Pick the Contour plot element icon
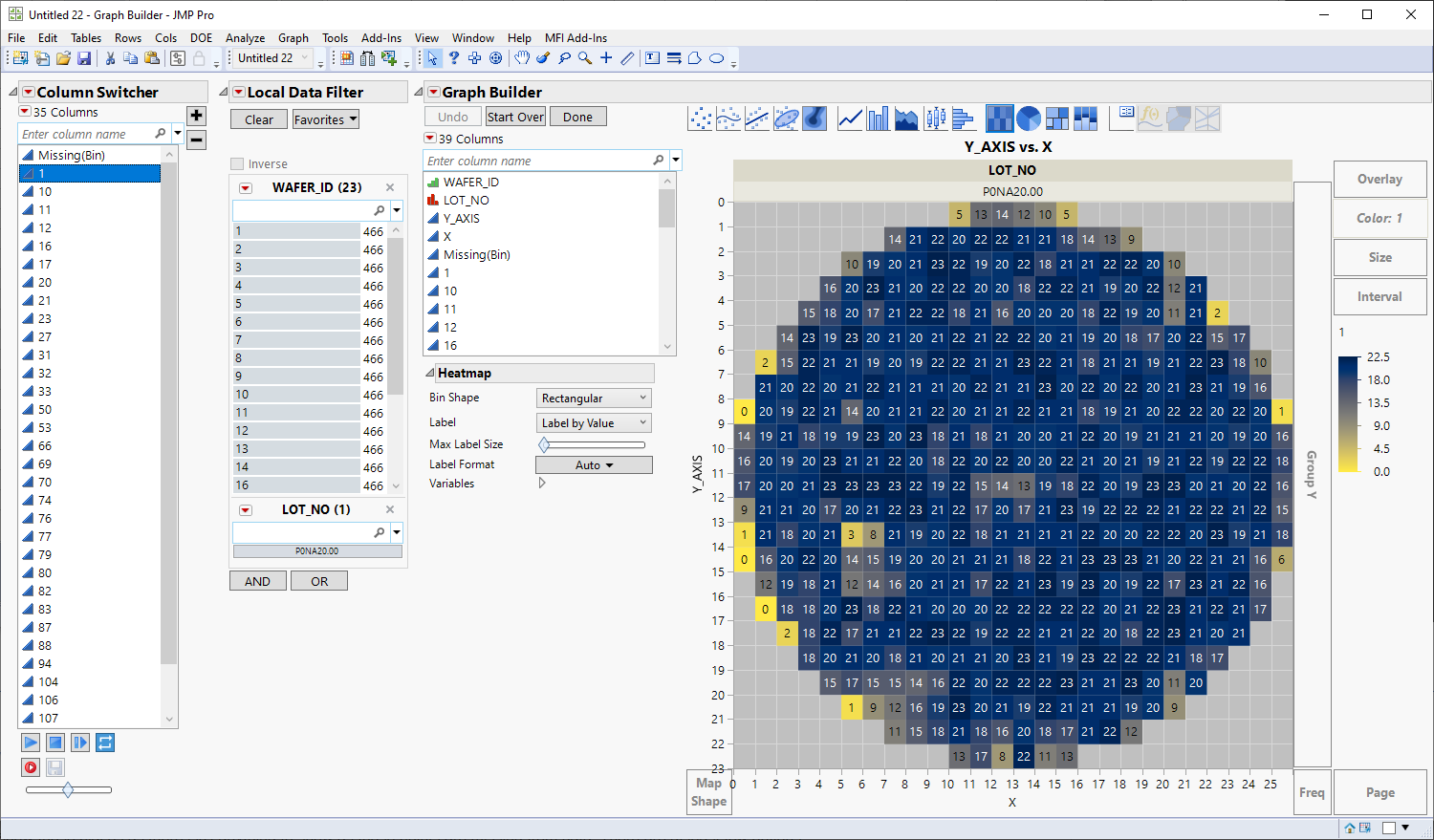Viewport: 1434px width, 840px height. [815, 118]
